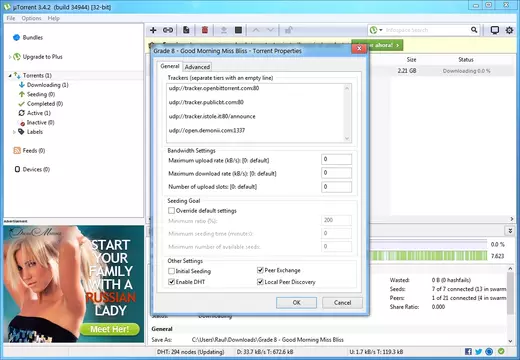
Task: Click the OK button in Torrent Properties
Action: click(x=296, y=303)
